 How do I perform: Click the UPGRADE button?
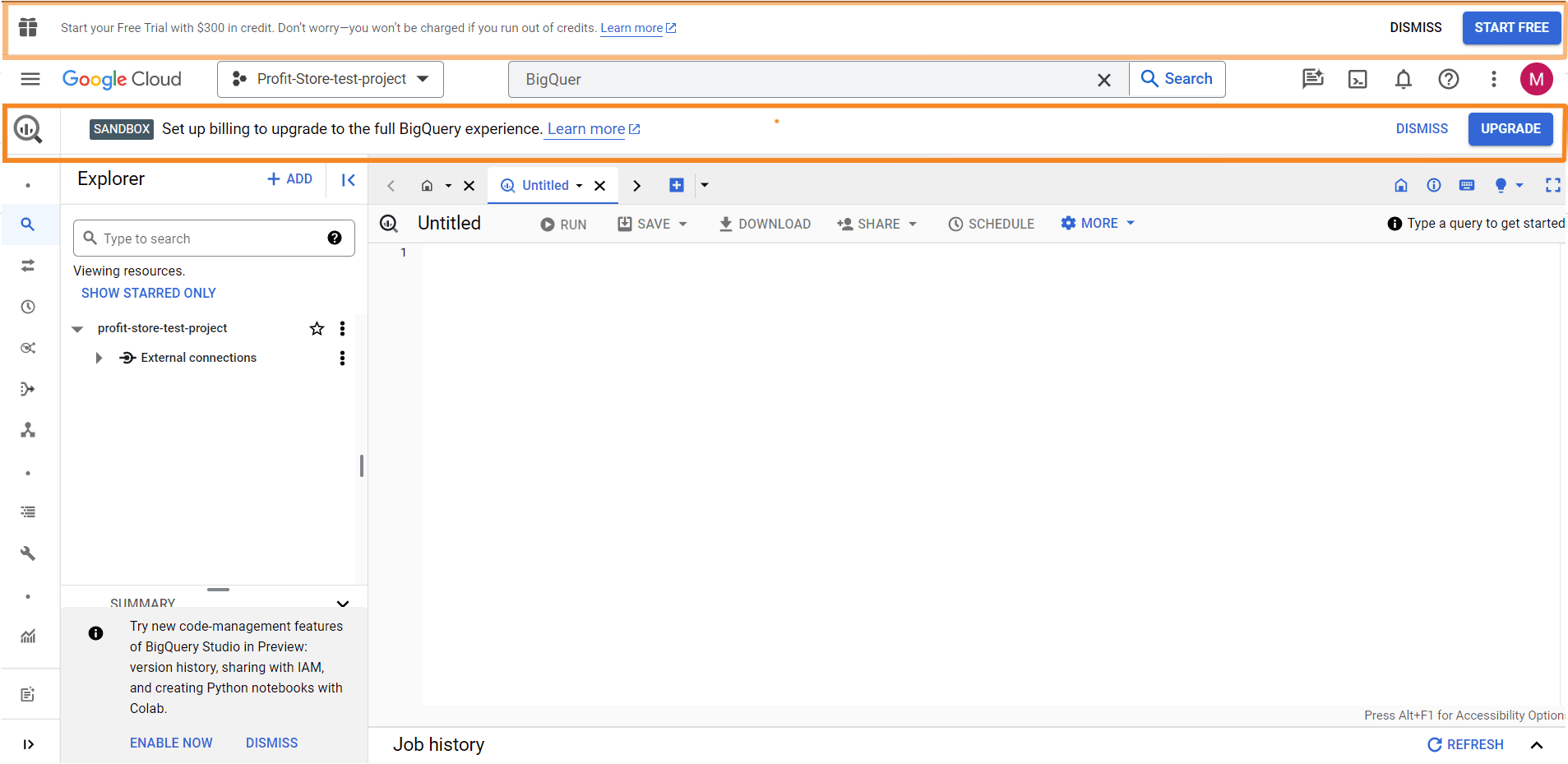pos(1510,129)
